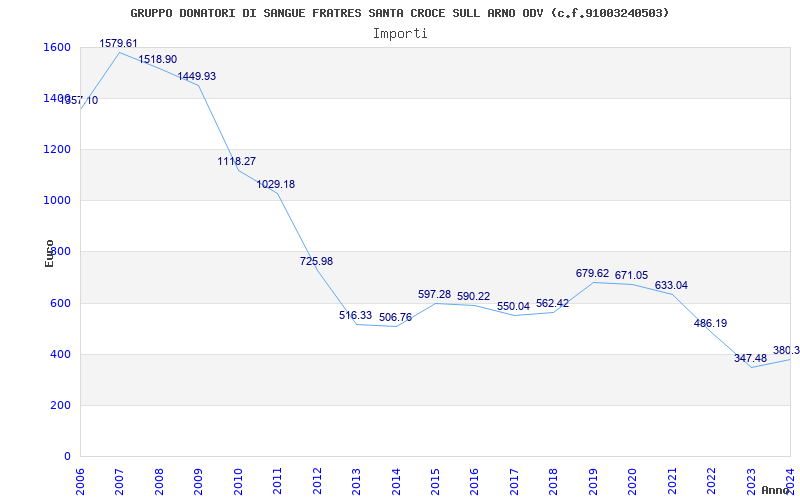800x500 pixels.
Task: Click the 'Anno' x-axis label
Action: point(775,490)
